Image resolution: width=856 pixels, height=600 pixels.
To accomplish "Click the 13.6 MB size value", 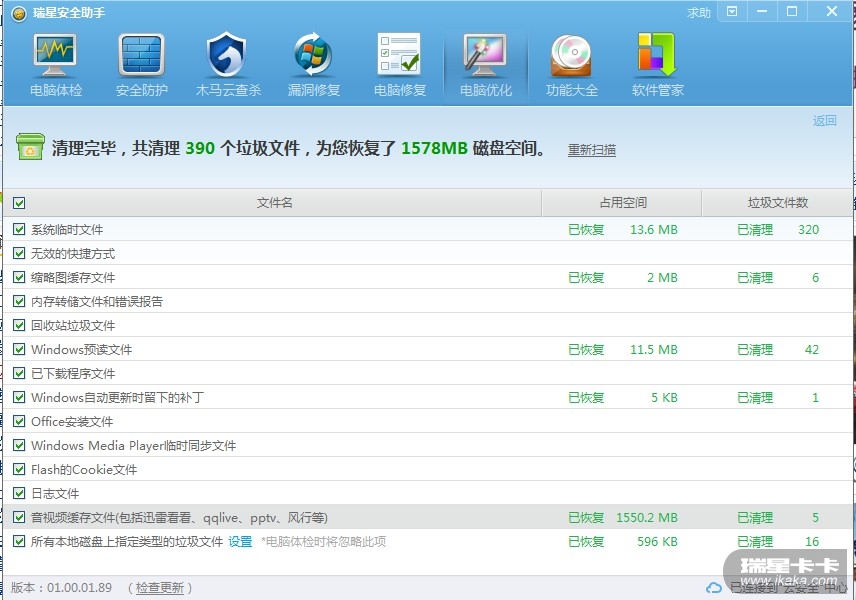I will [x=653, y=229].
